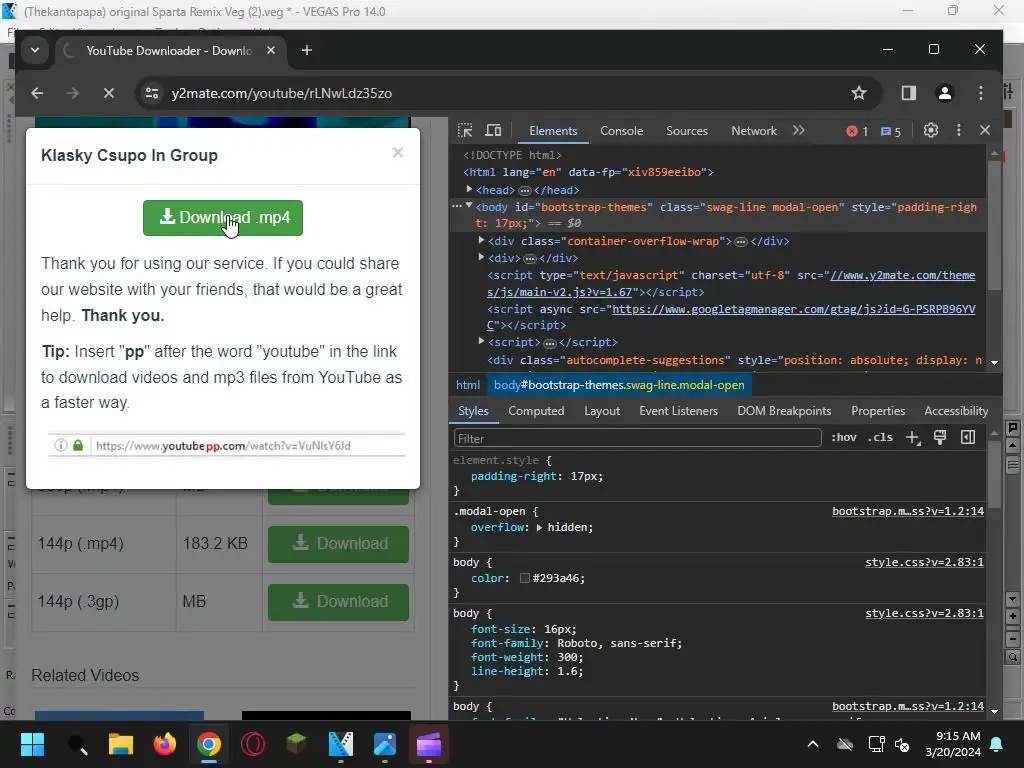
Task: Switch to the Console tab
Action: 621,131
